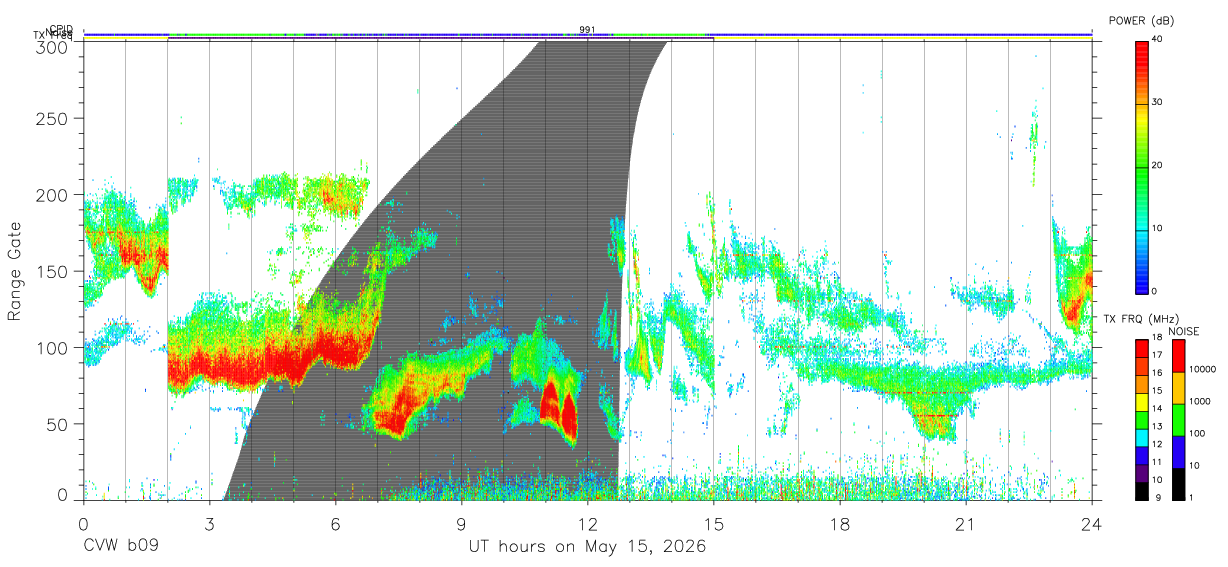Screen dimensions: 1228x567
Task: Select the yellow segment of the TX FRQ scale
Action: (x=1142, y=402)
